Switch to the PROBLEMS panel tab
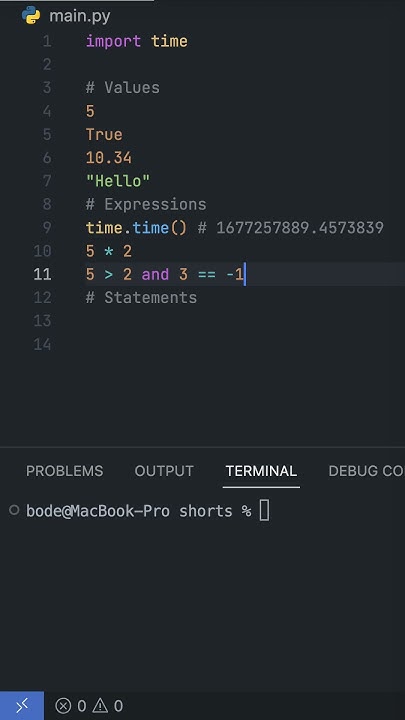 pyautogui.click(x=65, y=471)
